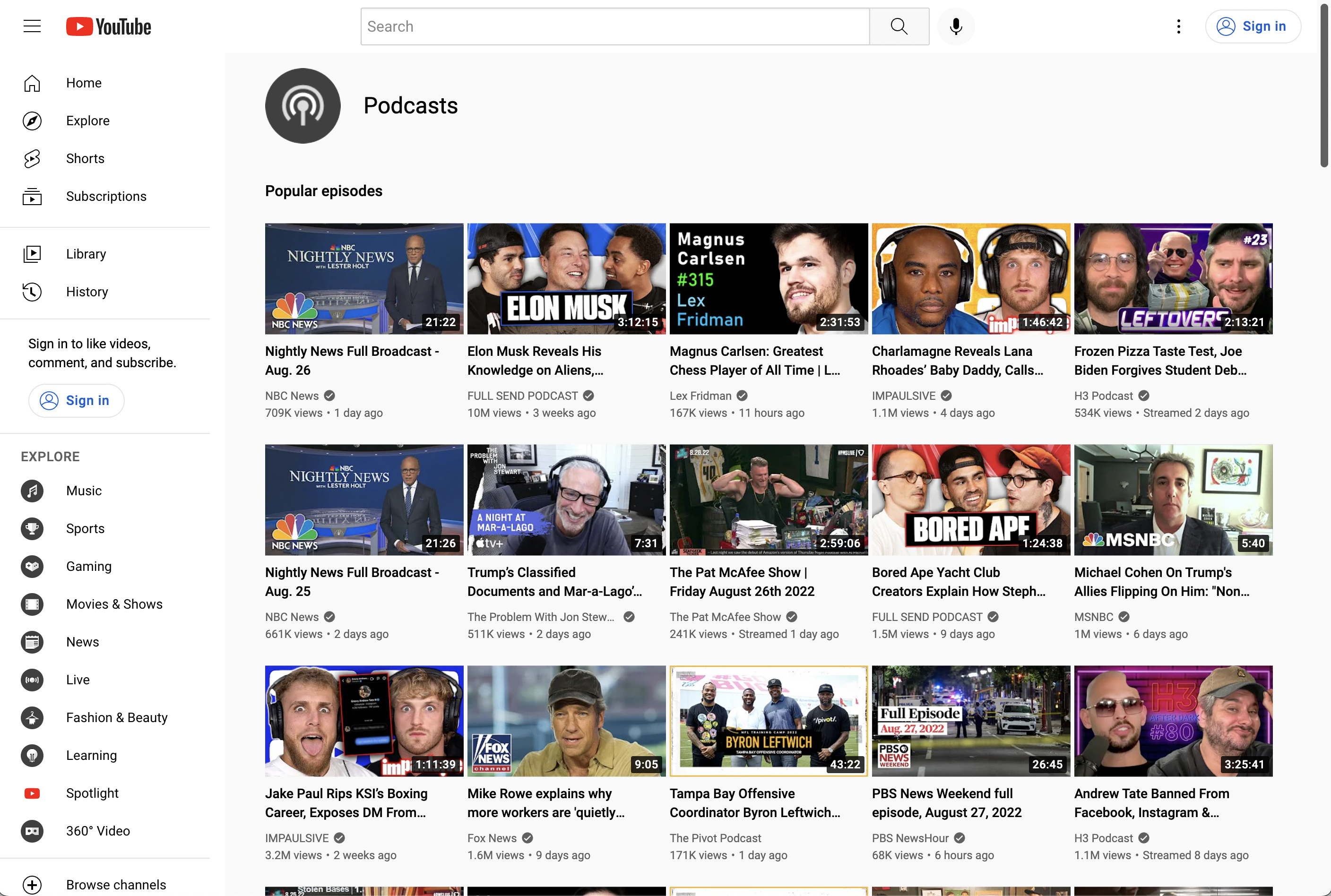1331x896 pixels.
Task: Select Spotlight in the Explore list
Action: (105, 793)
